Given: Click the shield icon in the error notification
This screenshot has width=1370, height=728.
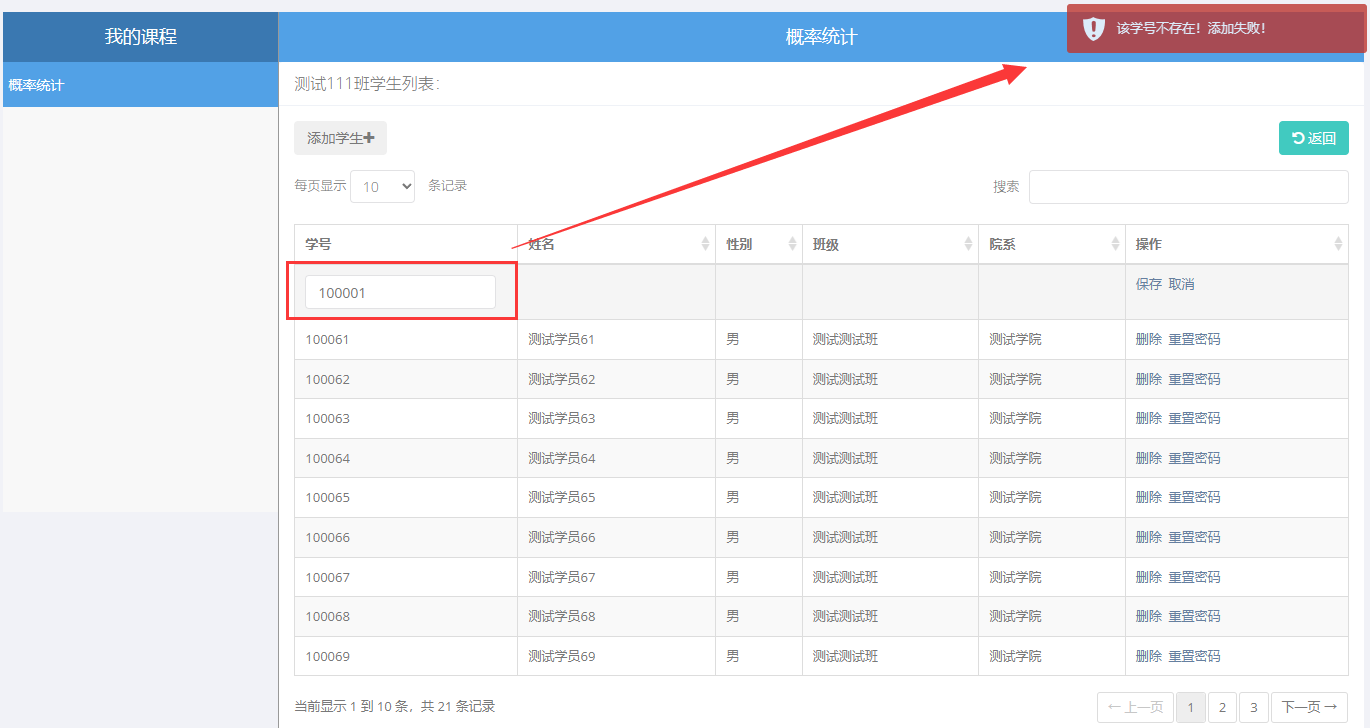Looking at the screenshot, I should coord(1094,28).
